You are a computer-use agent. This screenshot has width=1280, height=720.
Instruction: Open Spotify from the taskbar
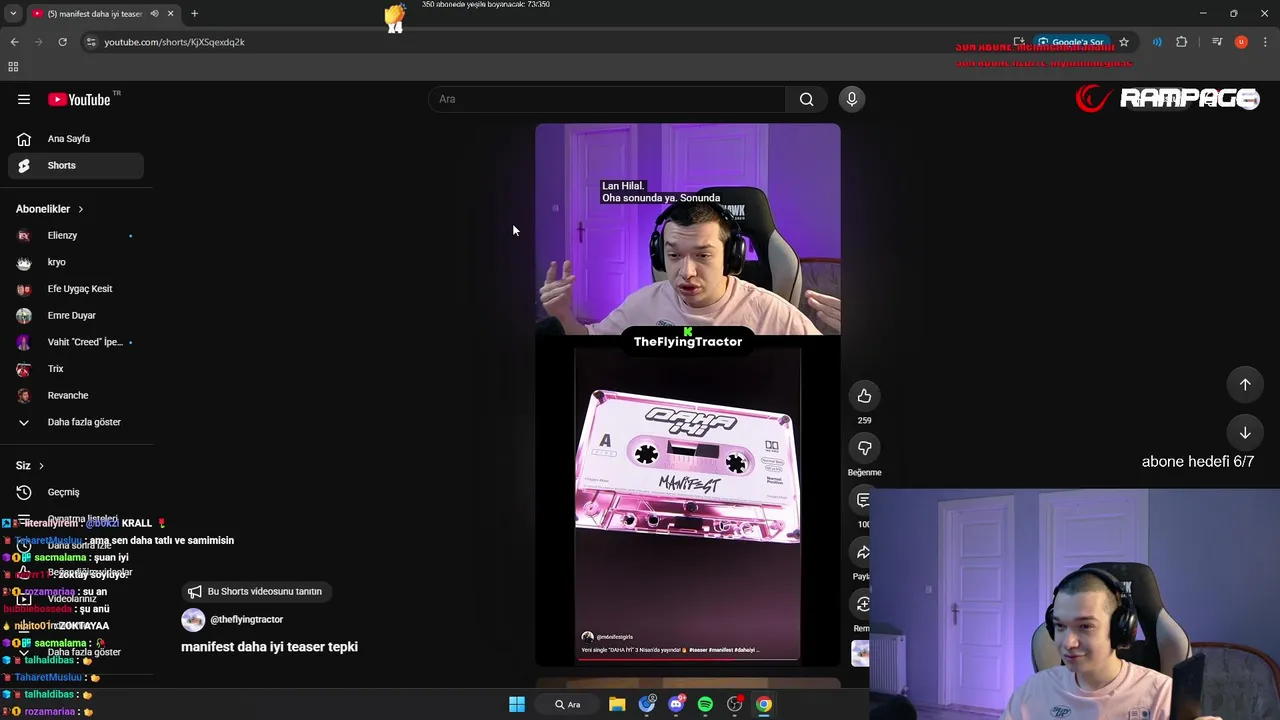pyautogui.click(x=705, y=705)
